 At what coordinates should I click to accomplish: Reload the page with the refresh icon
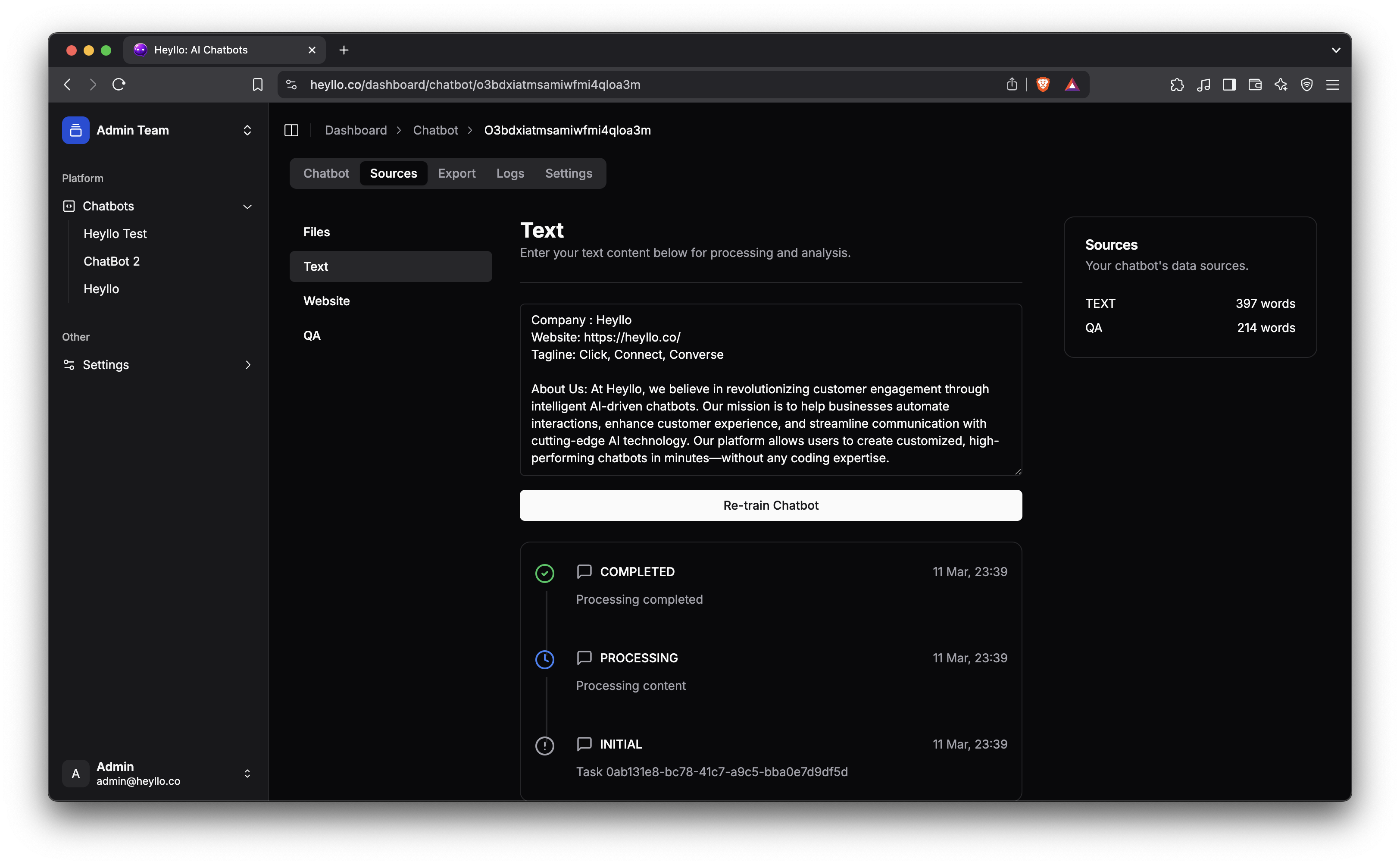click(119, 85)
